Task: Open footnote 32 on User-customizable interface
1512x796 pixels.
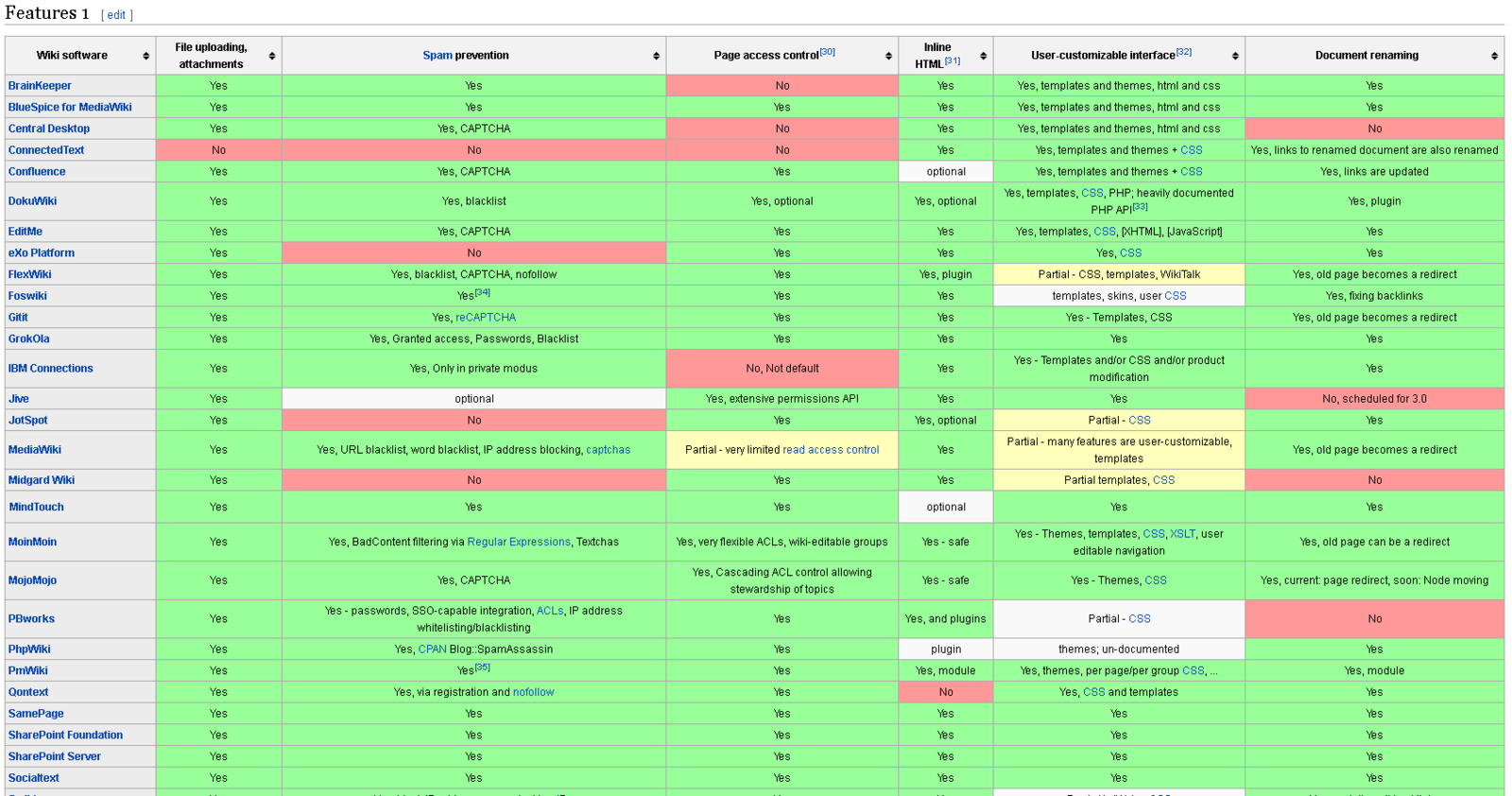Action: [x=1183, y=52]
